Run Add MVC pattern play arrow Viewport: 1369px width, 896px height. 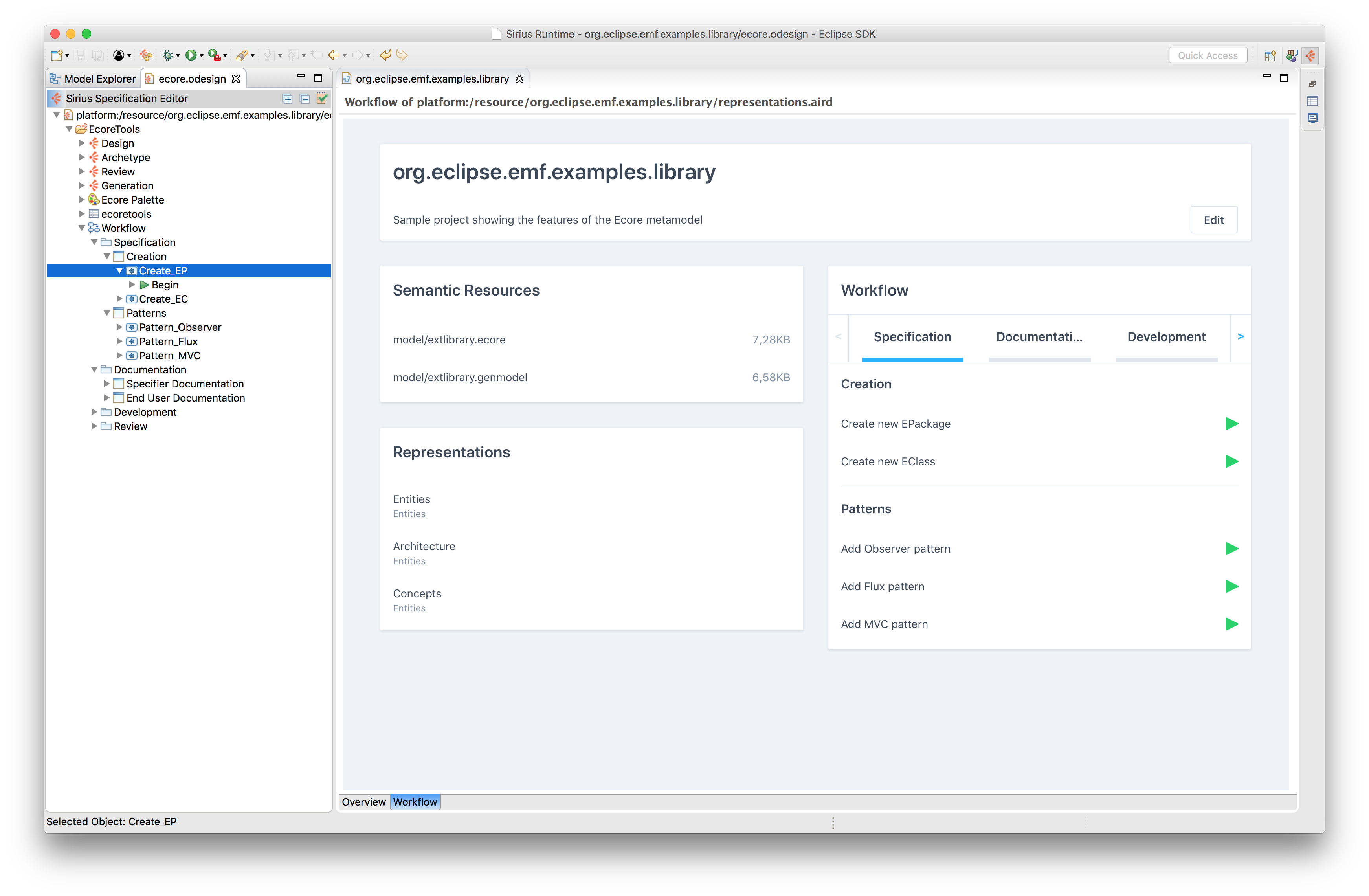[1231, 624]
